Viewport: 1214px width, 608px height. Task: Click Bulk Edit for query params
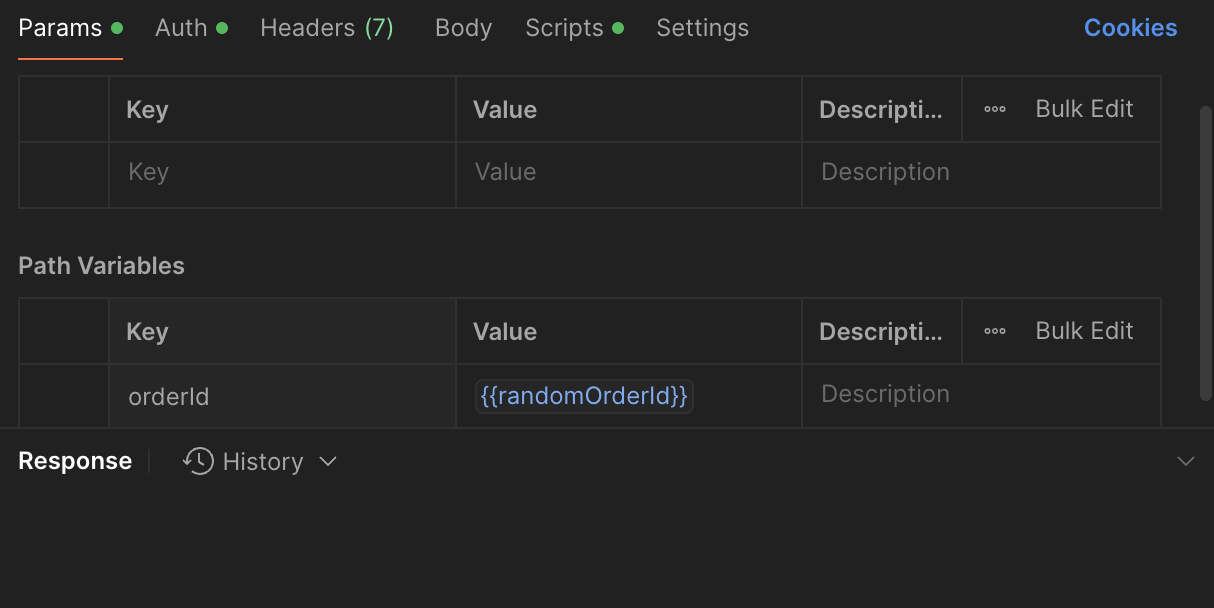[1084, 109]
